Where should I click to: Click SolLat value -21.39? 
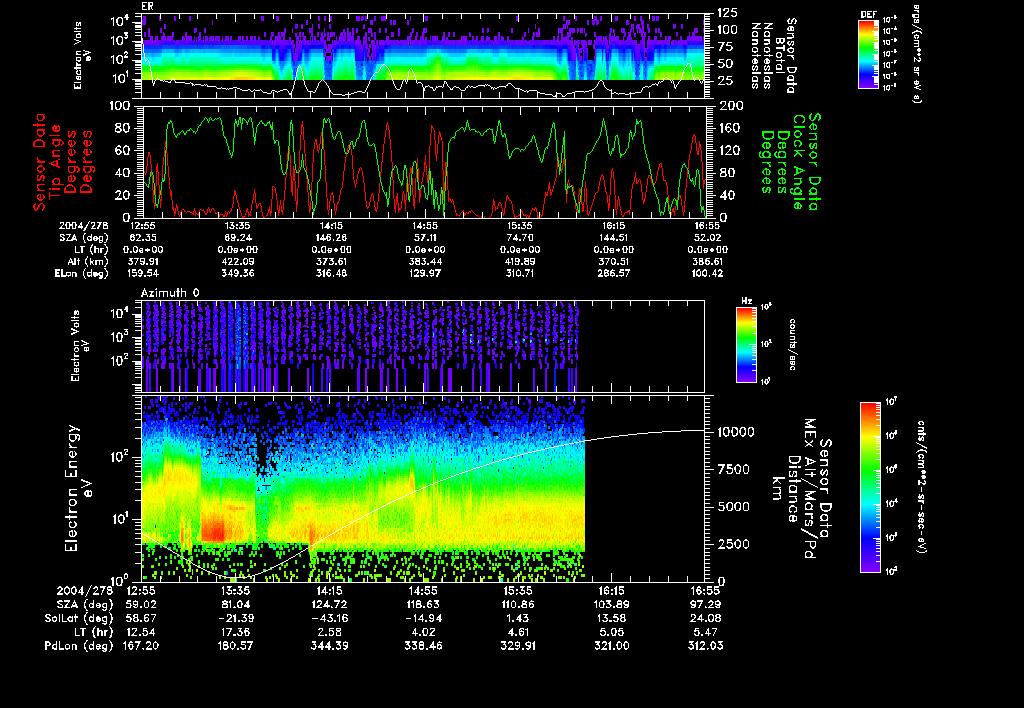point(234,619)
